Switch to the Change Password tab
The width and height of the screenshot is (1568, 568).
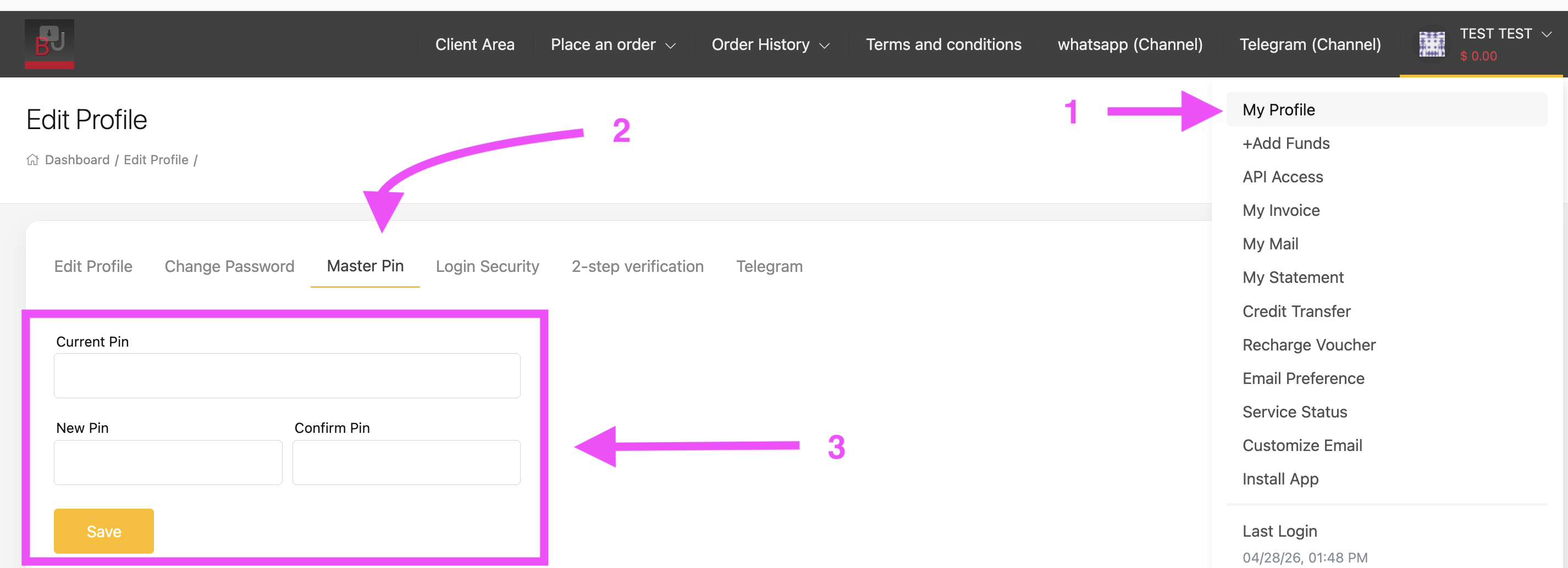[x=229, y=266]
